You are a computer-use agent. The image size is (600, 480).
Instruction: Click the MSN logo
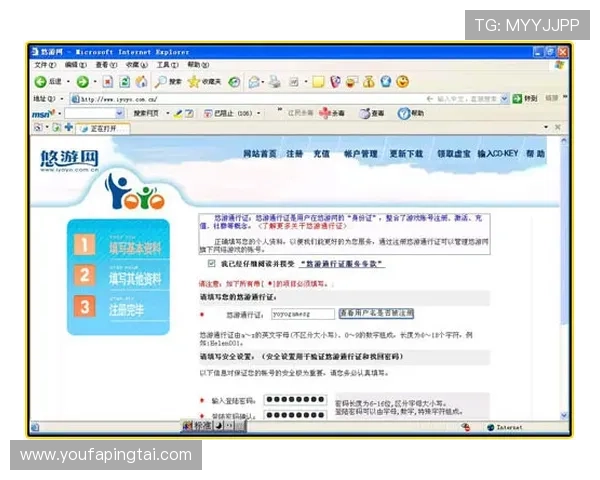(x=43, y=114)
